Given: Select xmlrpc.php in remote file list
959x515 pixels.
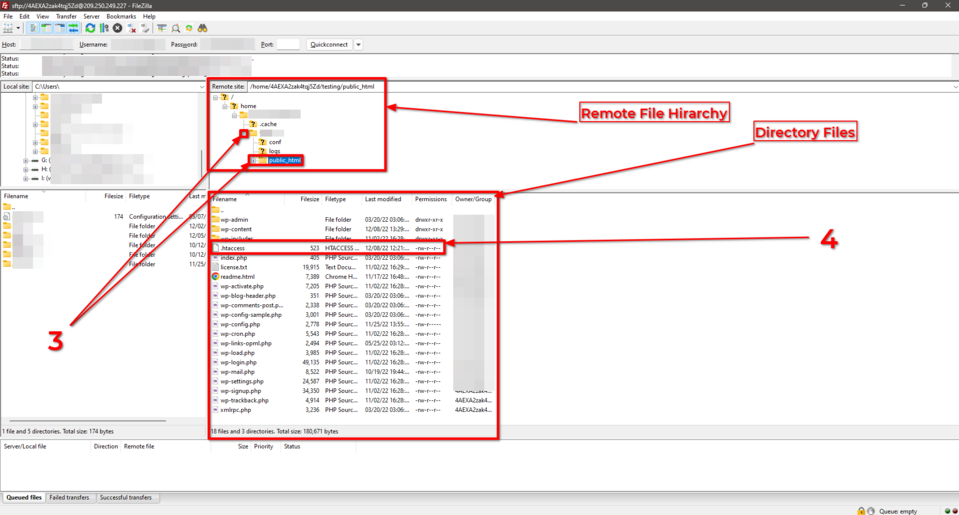Looking at the screenshot, I should click(x=235, y=410).
